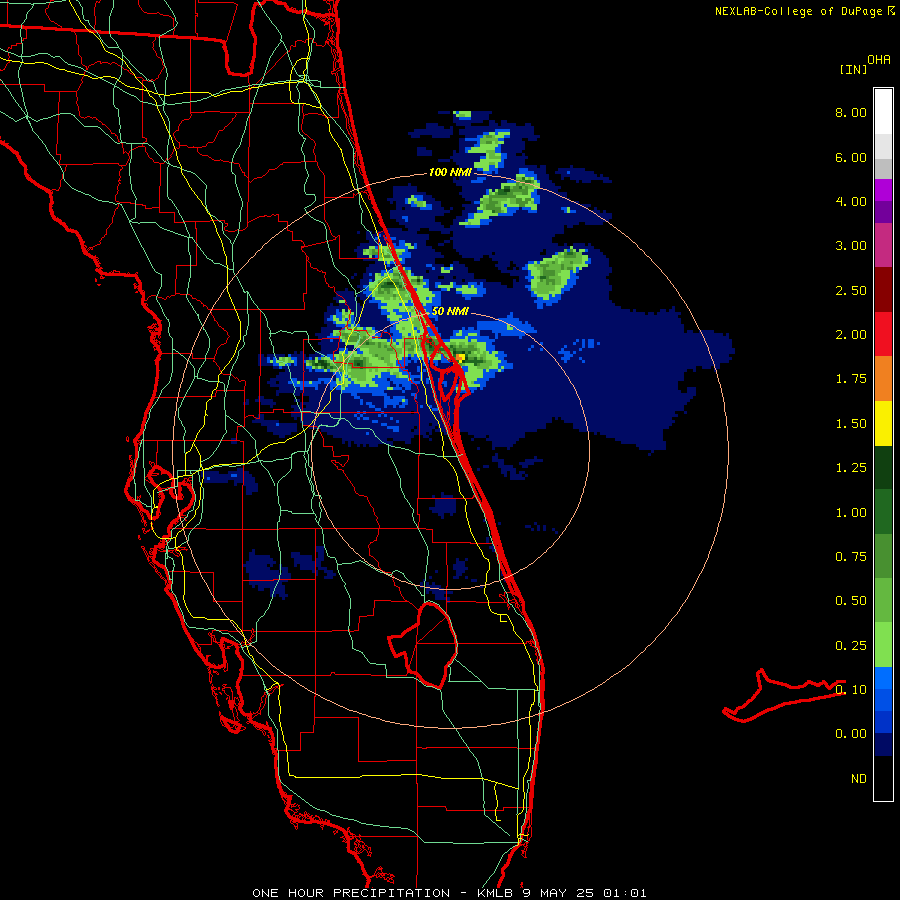Pick the light blue swatch beside 0.10
This screenshot has height=900, width=900.
[883, 678]
